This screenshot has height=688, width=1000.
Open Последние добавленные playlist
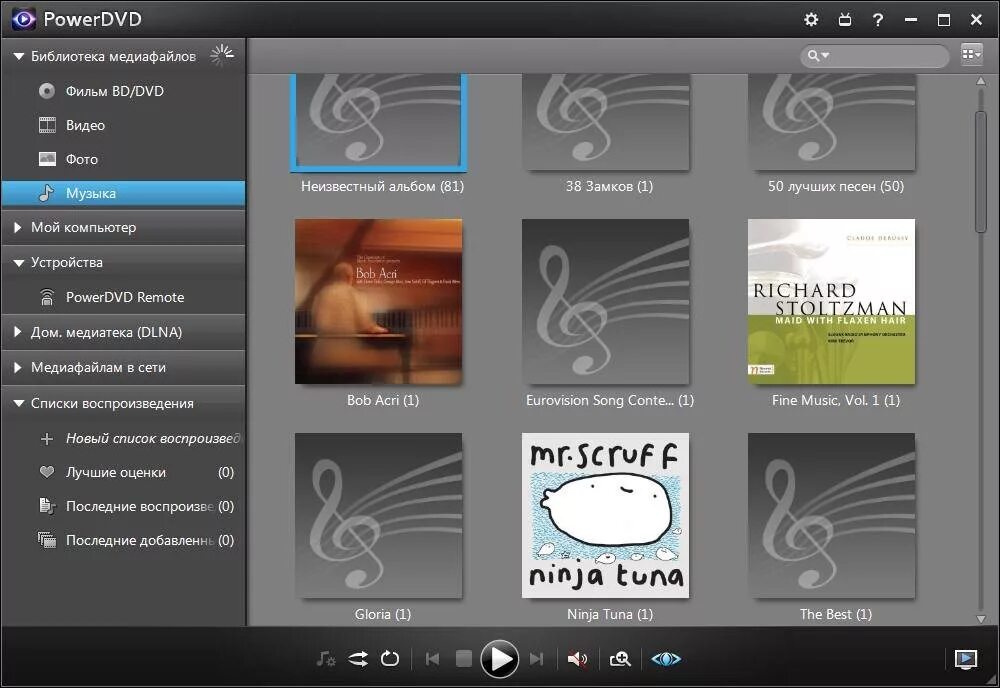123,540
